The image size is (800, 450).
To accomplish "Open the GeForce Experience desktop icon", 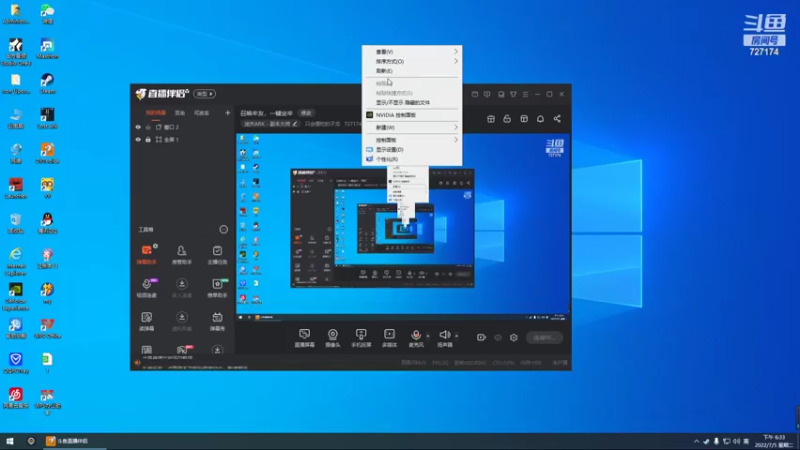I will (x=16, y=296).
